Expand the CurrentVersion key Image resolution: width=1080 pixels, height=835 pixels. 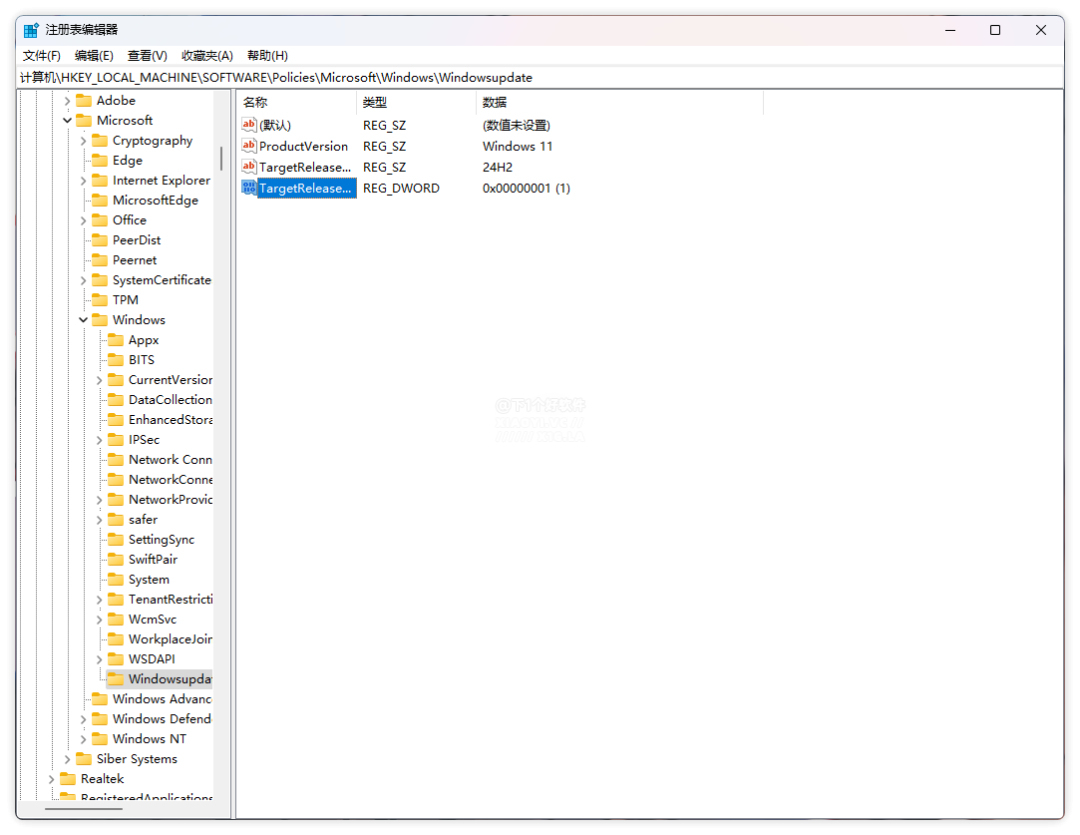point(99,380)
